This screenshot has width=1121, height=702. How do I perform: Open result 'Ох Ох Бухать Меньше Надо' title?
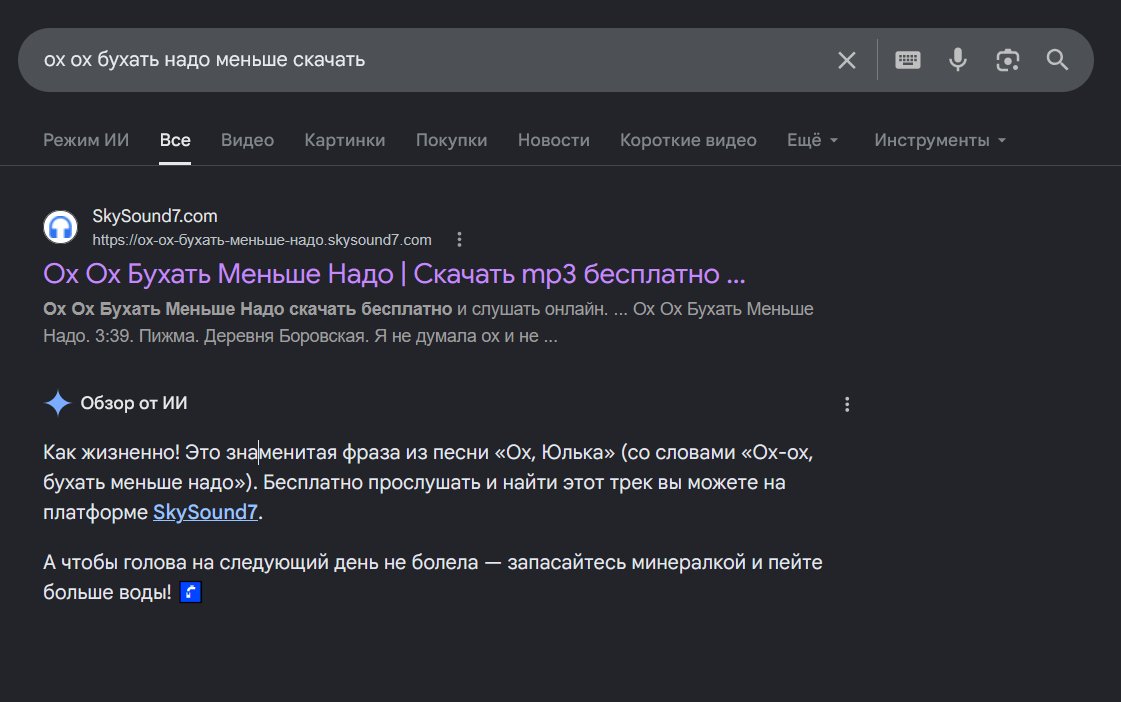point(394,274)
